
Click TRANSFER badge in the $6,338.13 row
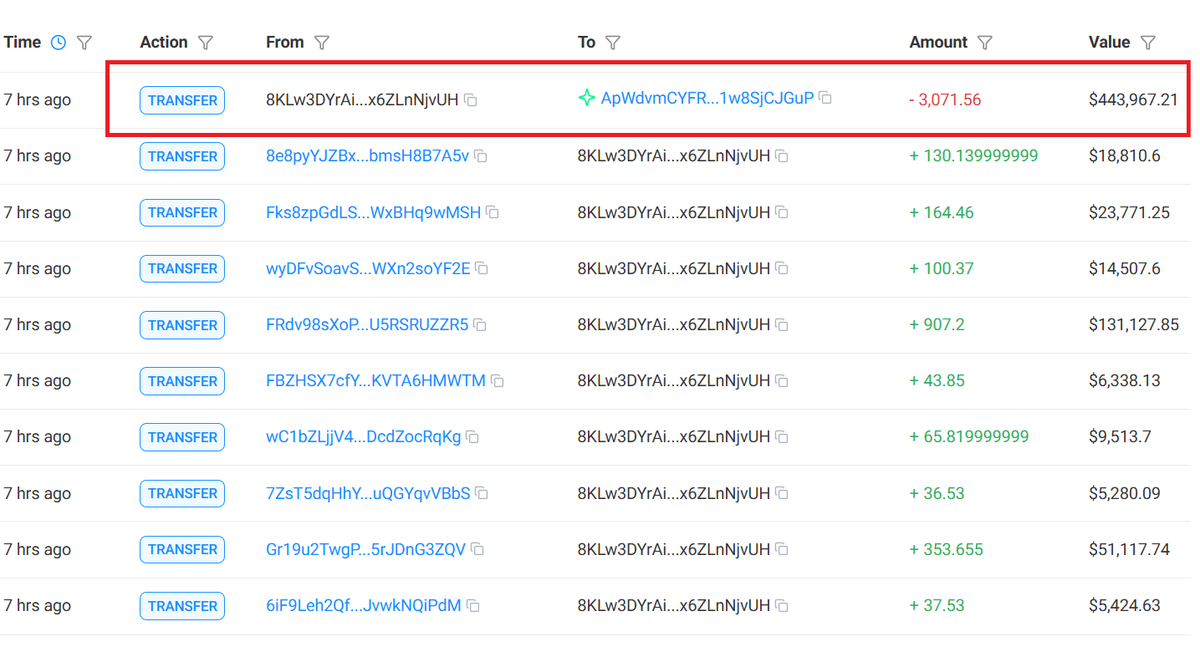pyautogui.click(x=182, y=381)
